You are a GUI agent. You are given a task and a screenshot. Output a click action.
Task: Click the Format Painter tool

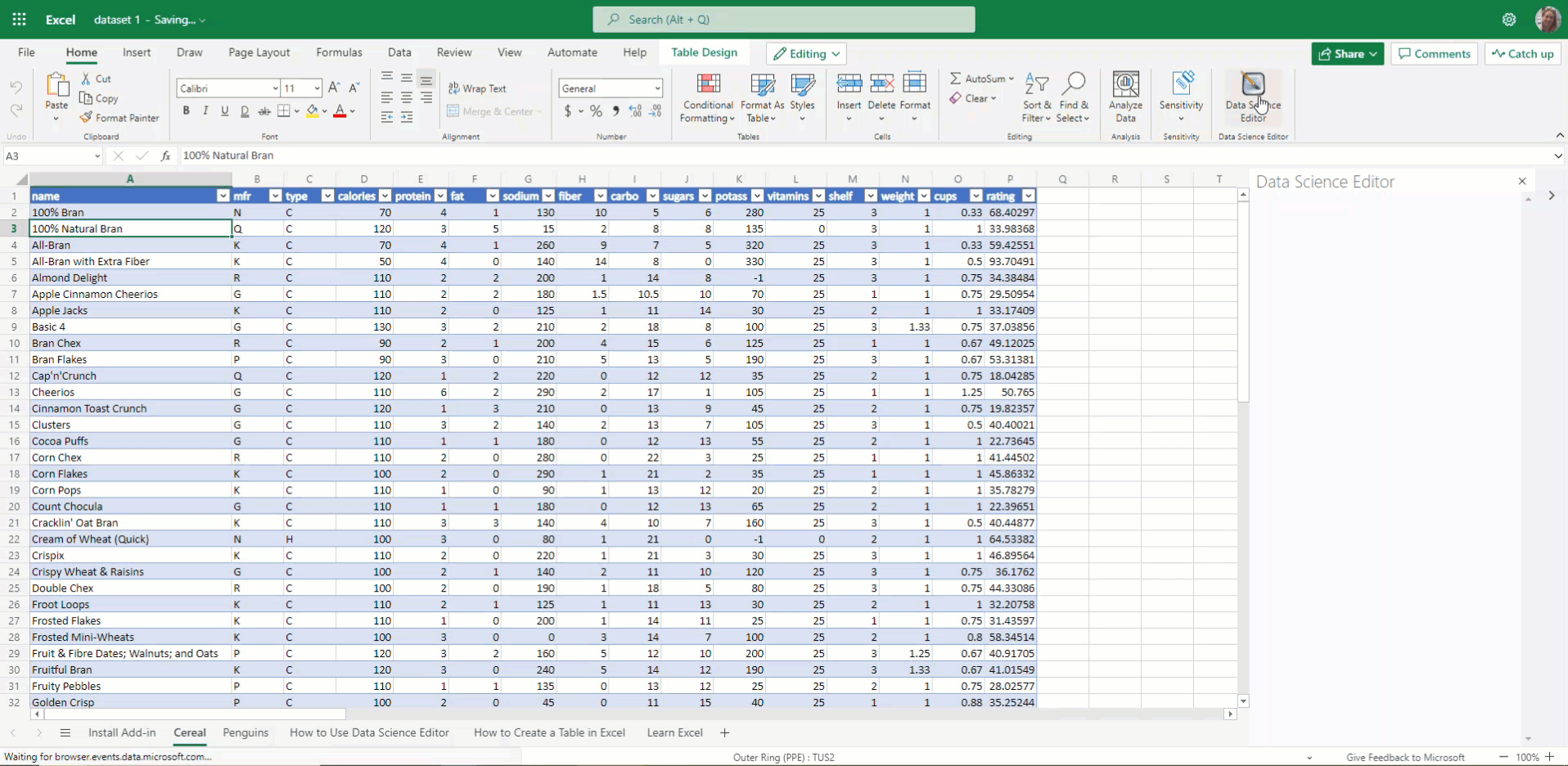click(119, 118)
